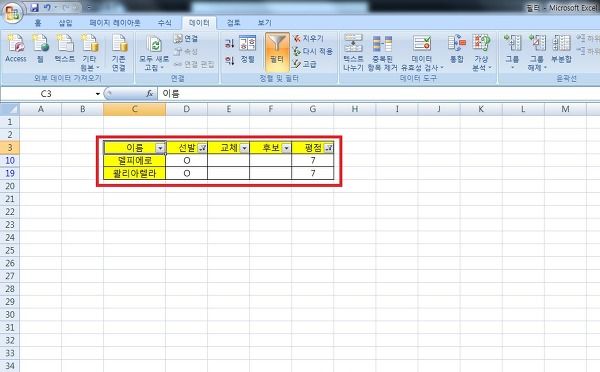600x372 pixels.
Task: Select column H header
Action: pos(355,109)
